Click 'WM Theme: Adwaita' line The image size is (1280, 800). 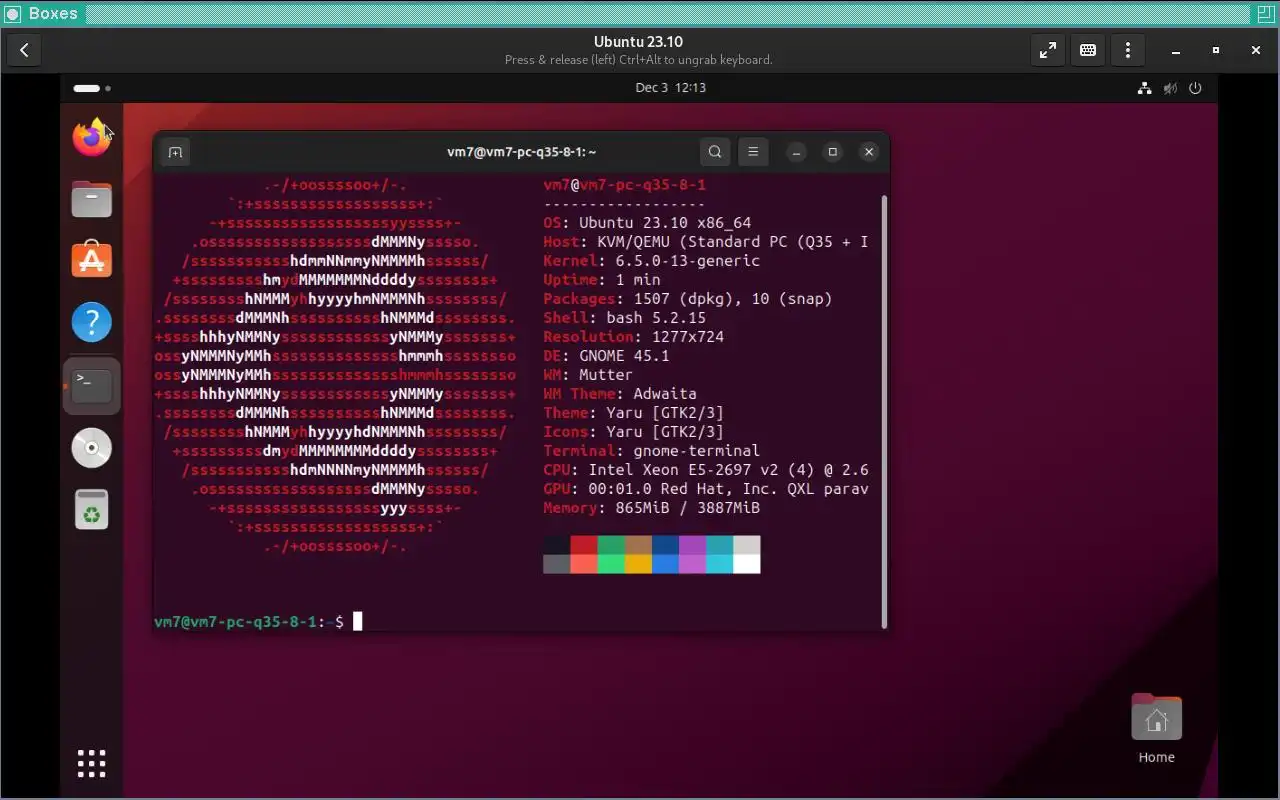(x=620, y=394)
